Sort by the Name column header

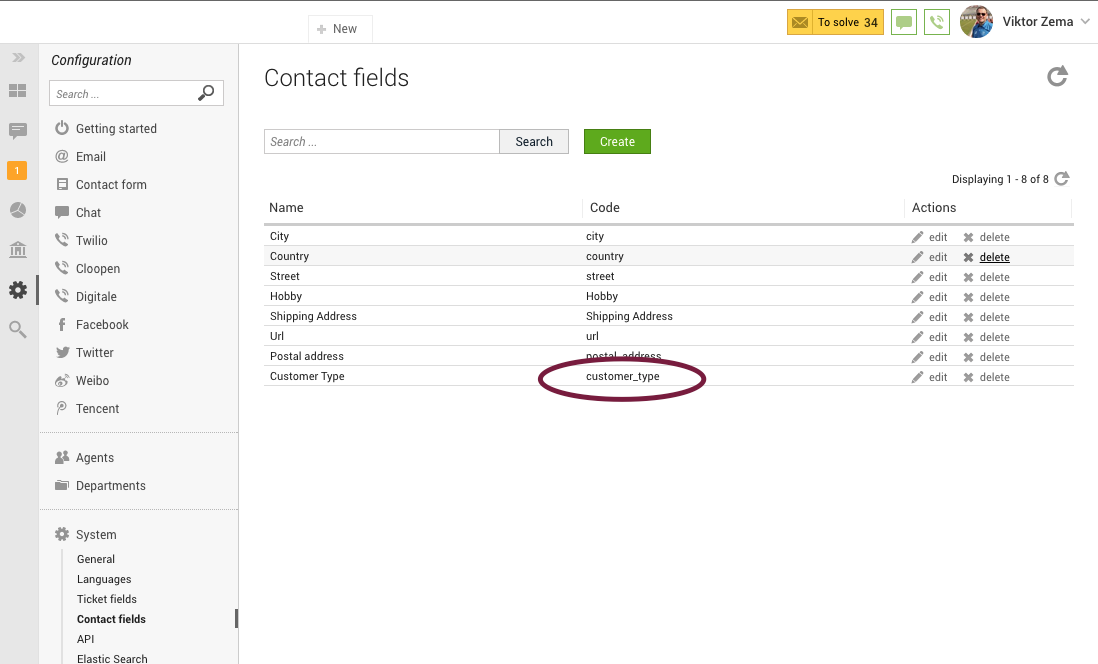point(286,207)
